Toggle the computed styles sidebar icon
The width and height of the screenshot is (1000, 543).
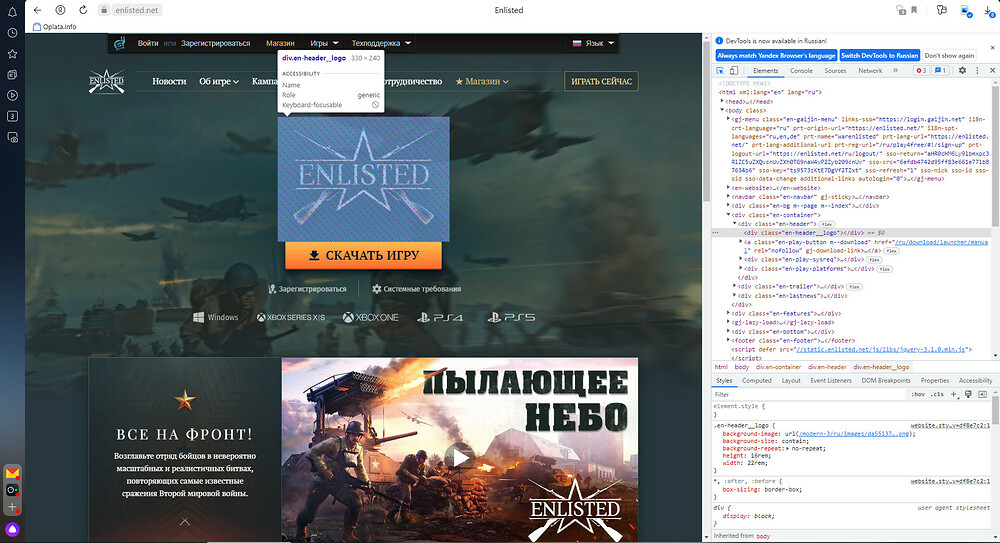pos(983,394)
